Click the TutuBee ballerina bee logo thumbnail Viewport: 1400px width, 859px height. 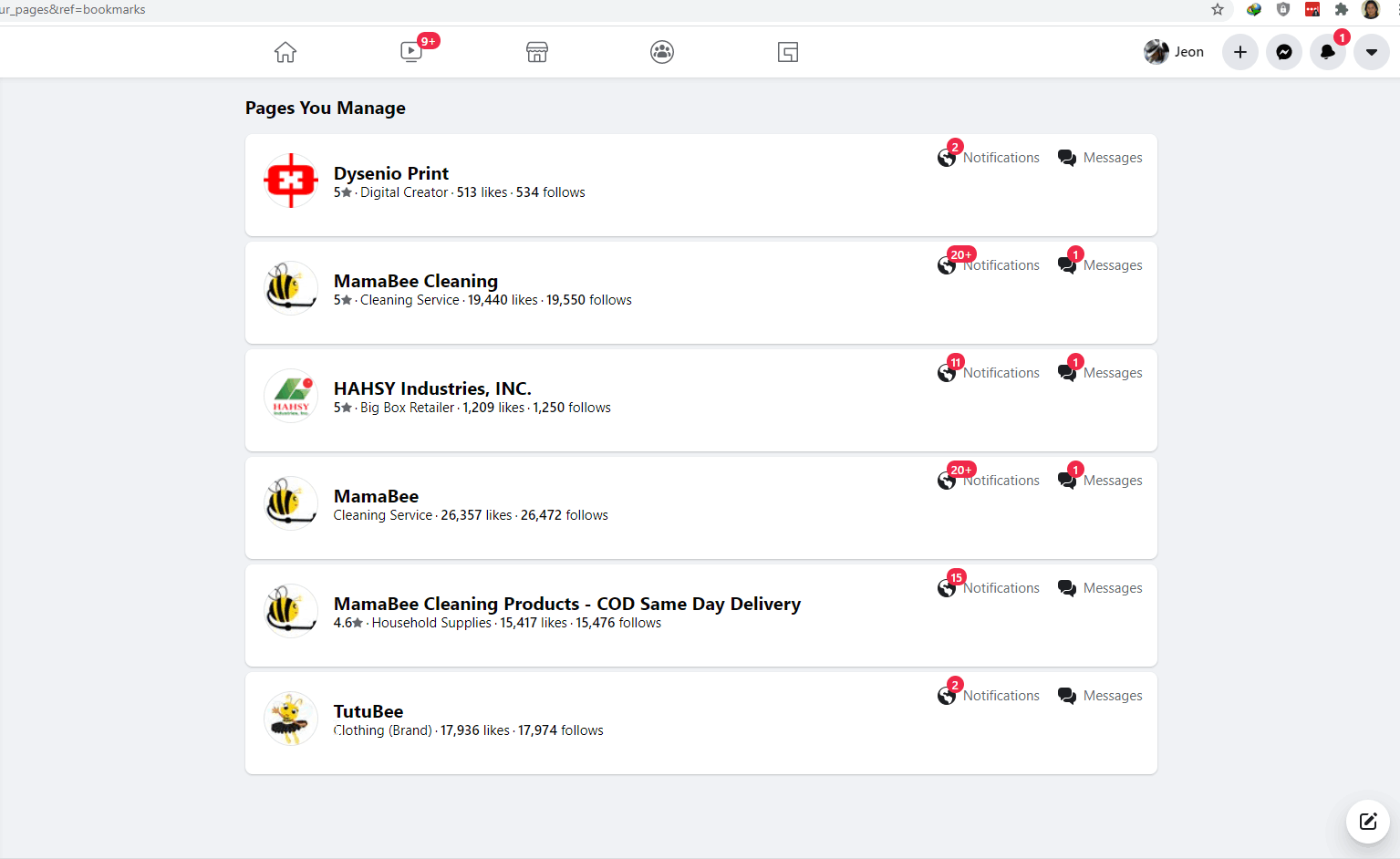point(291,719)
